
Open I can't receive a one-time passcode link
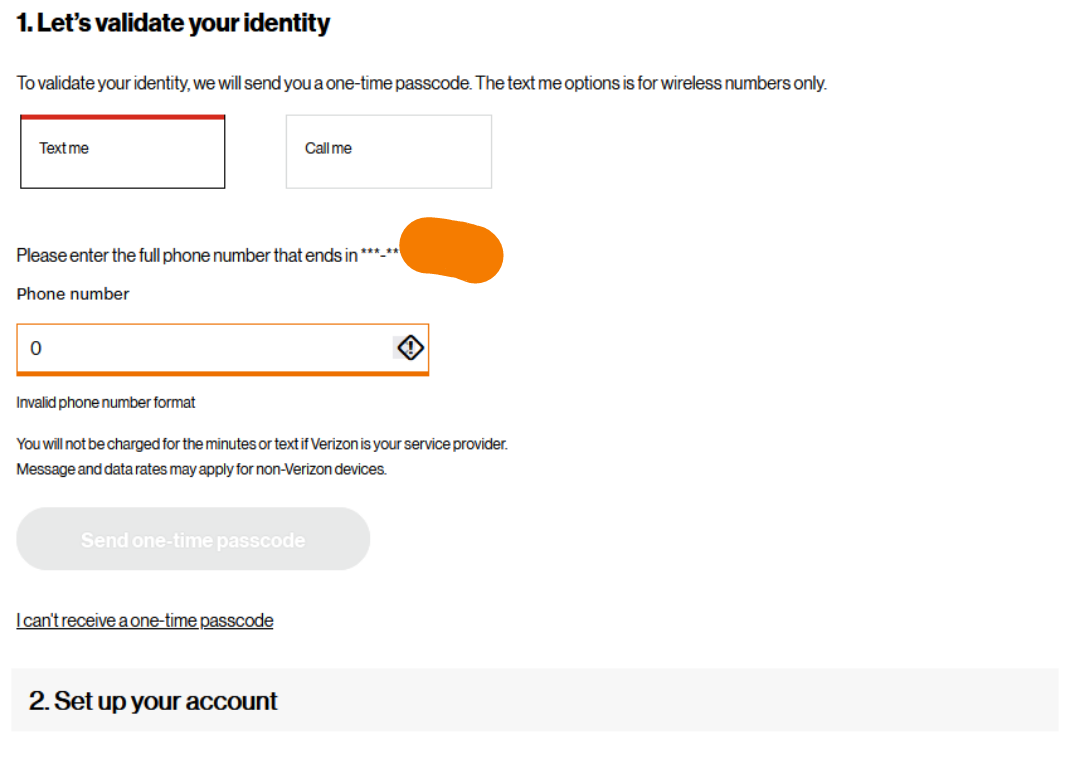(145, 621)
